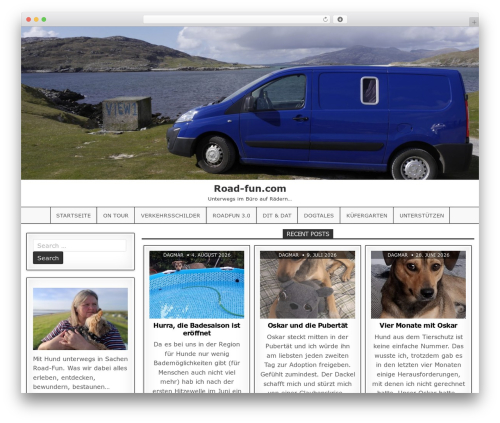Focus the browser address bar
Screen dimensions: 500x423
click(237, 19)
